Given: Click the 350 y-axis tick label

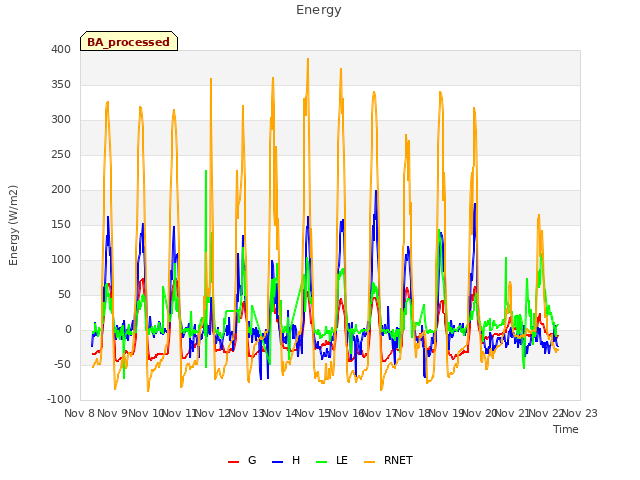Looking at the screenshot, I should tap(61, 84).
